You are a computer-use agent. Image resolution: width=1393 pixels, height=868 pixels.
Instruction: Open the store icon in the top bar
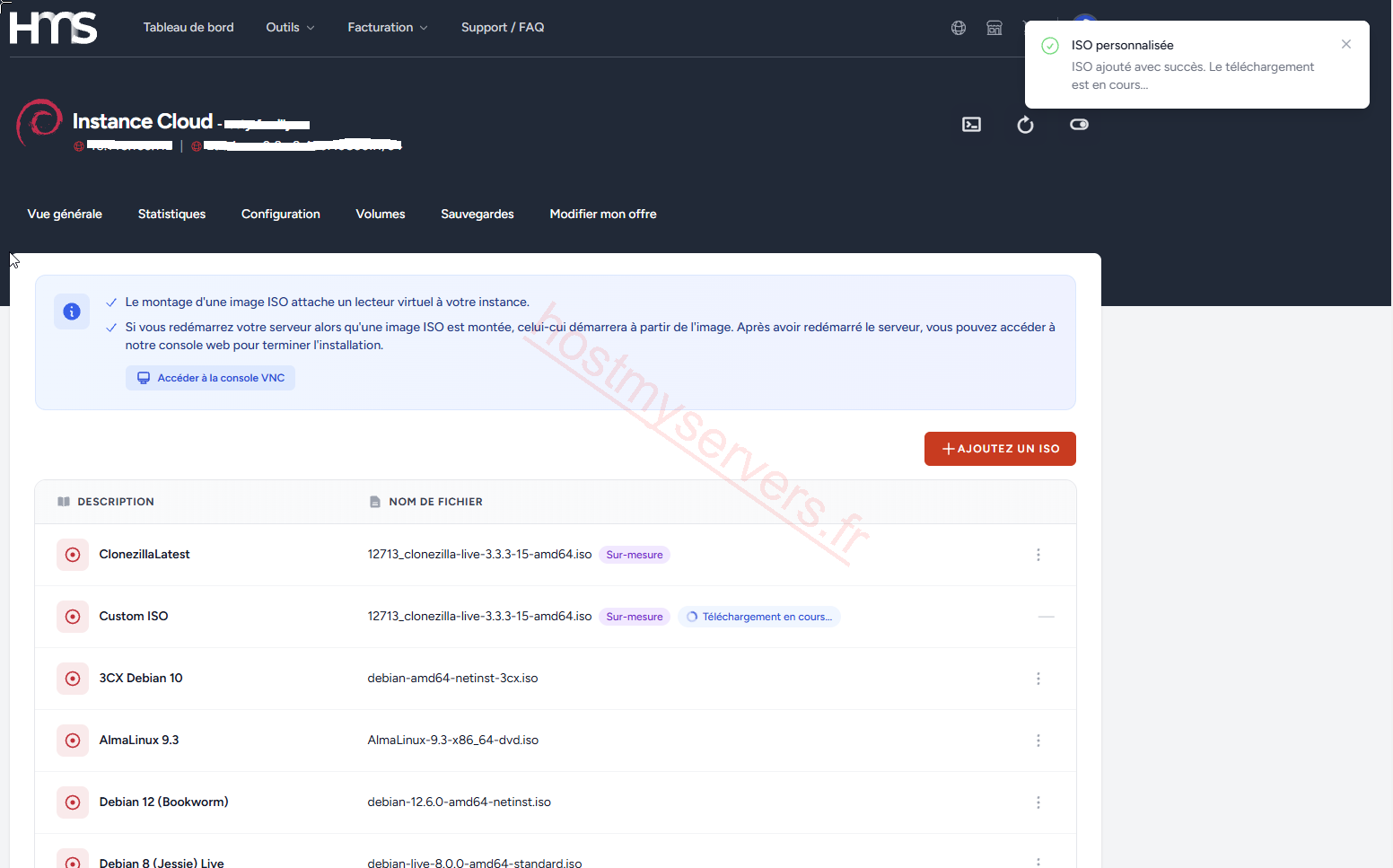[994, 28]
